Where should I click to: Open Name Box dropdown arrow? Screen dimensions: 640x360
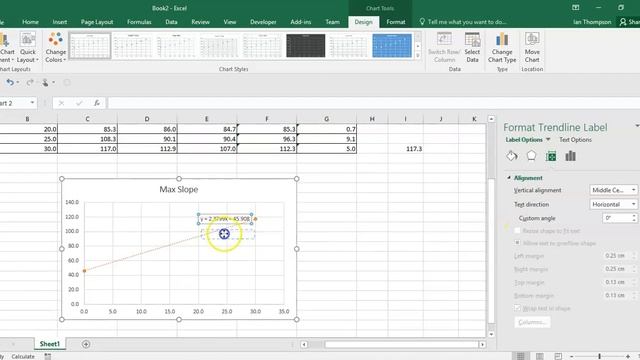(32, 103)
